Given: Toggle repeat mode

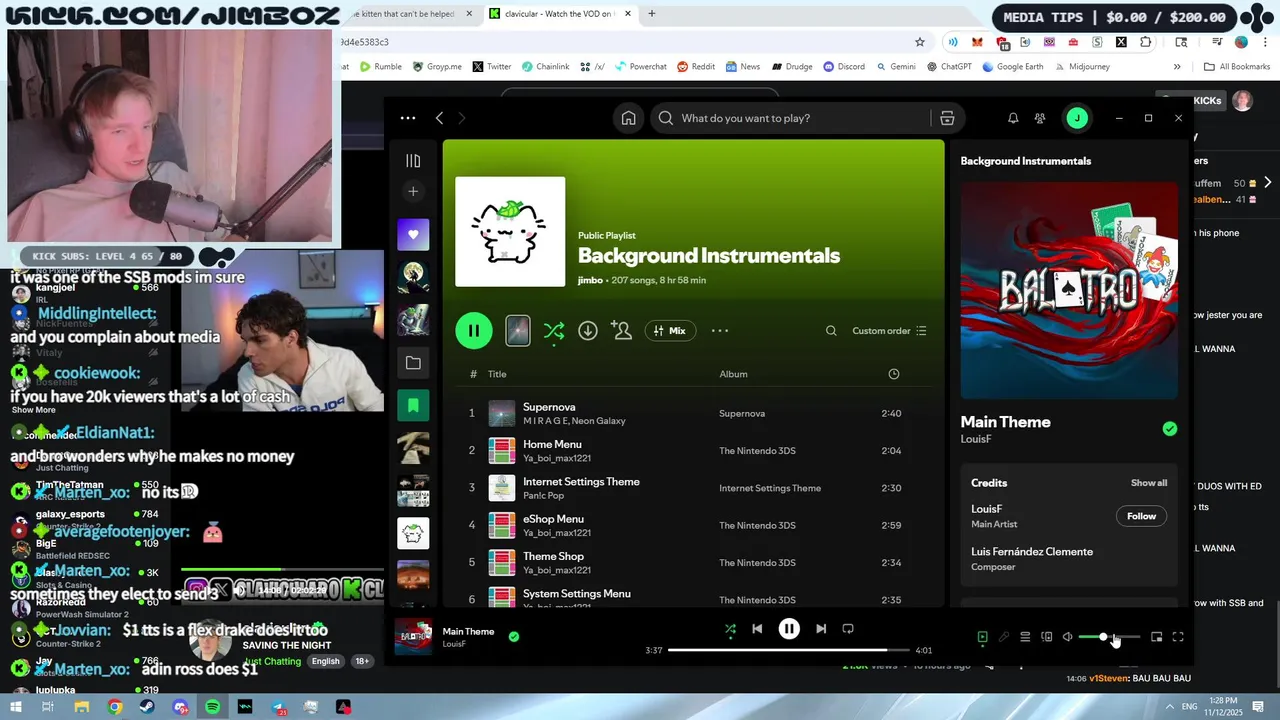Looking at the screenshot, I should tap(848, 629).
